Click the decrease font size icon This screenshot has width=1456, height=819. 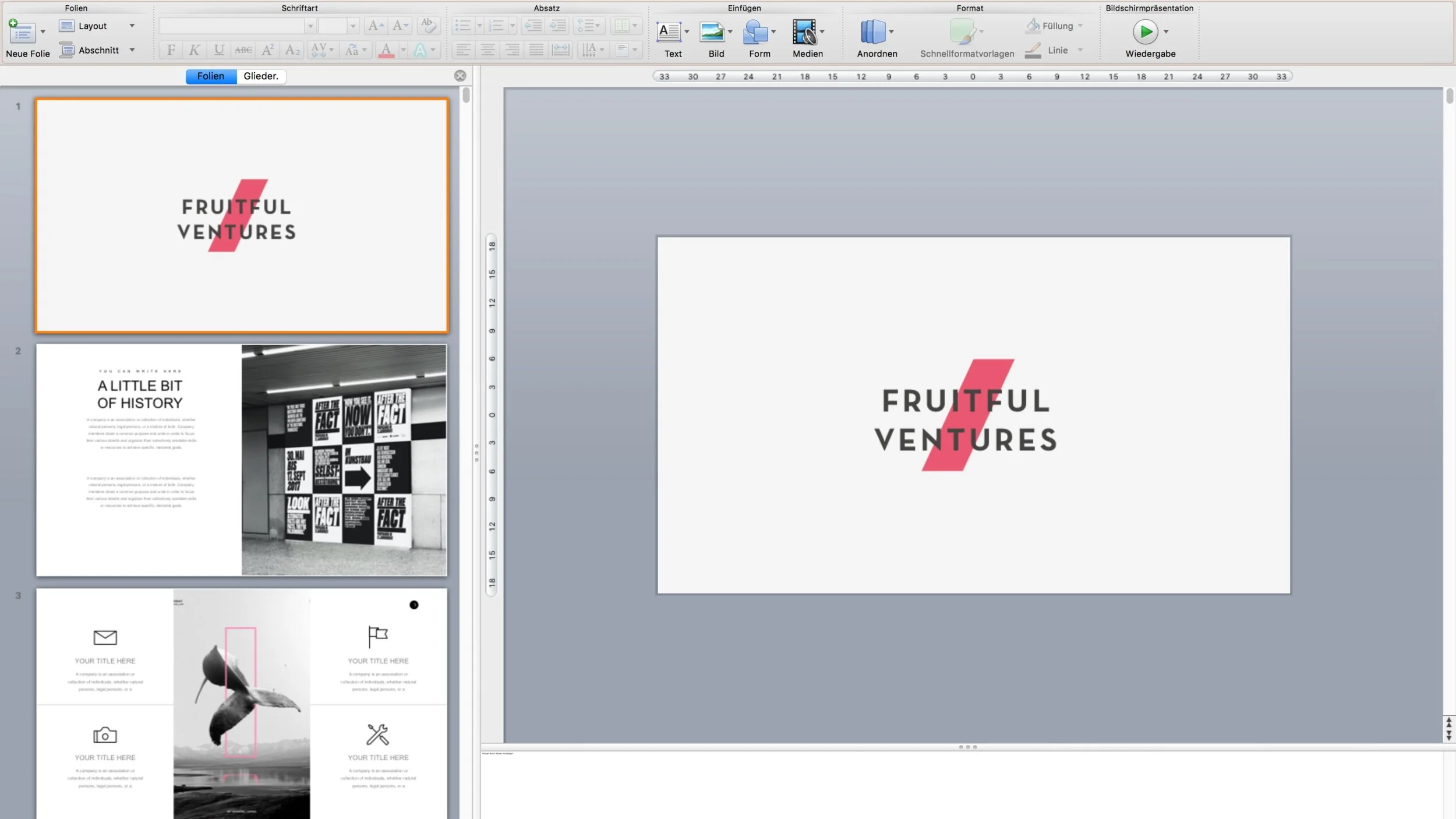(x=401, y=26)
